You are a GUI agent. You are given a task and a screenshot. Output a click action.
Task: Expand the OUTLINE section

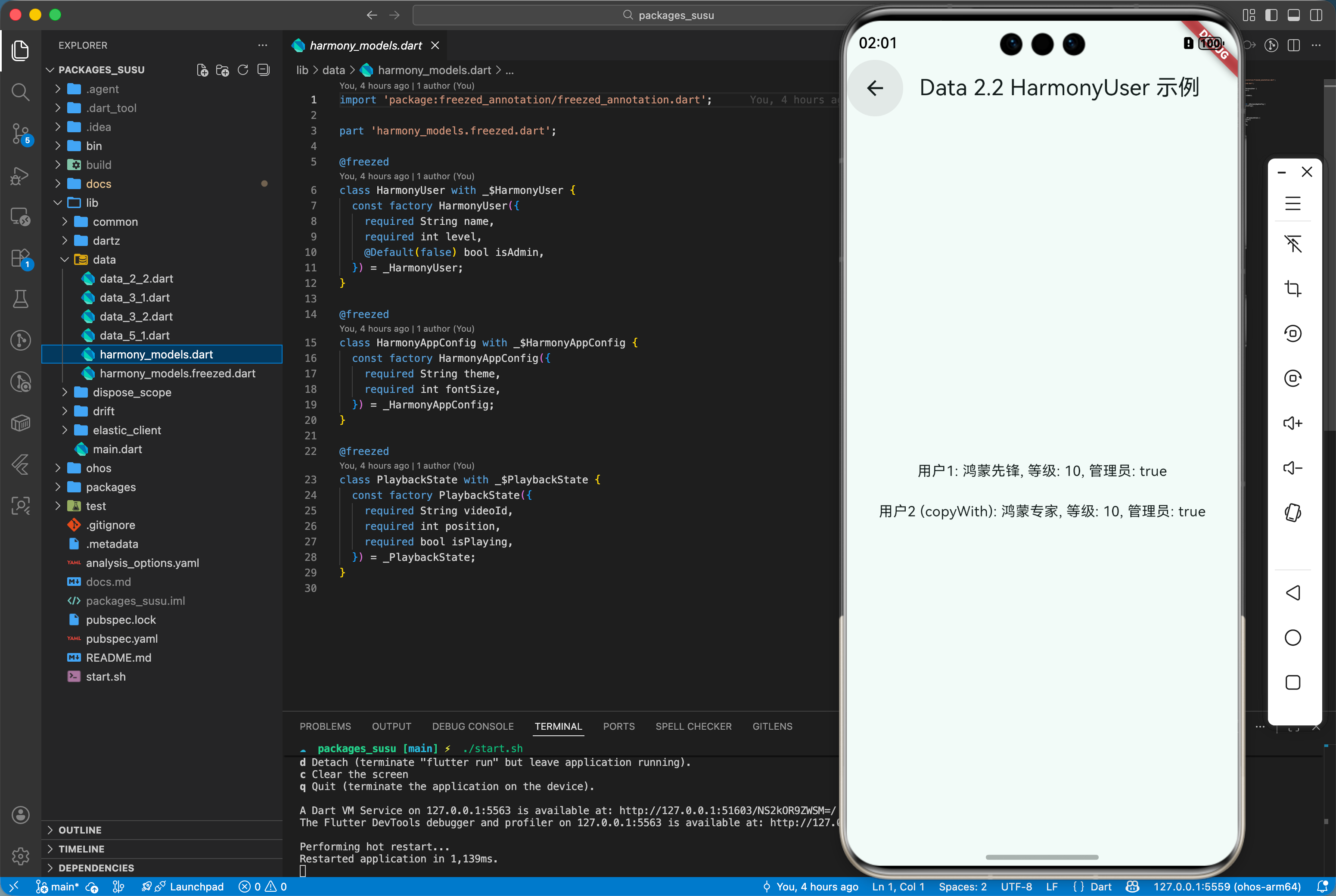80,830
